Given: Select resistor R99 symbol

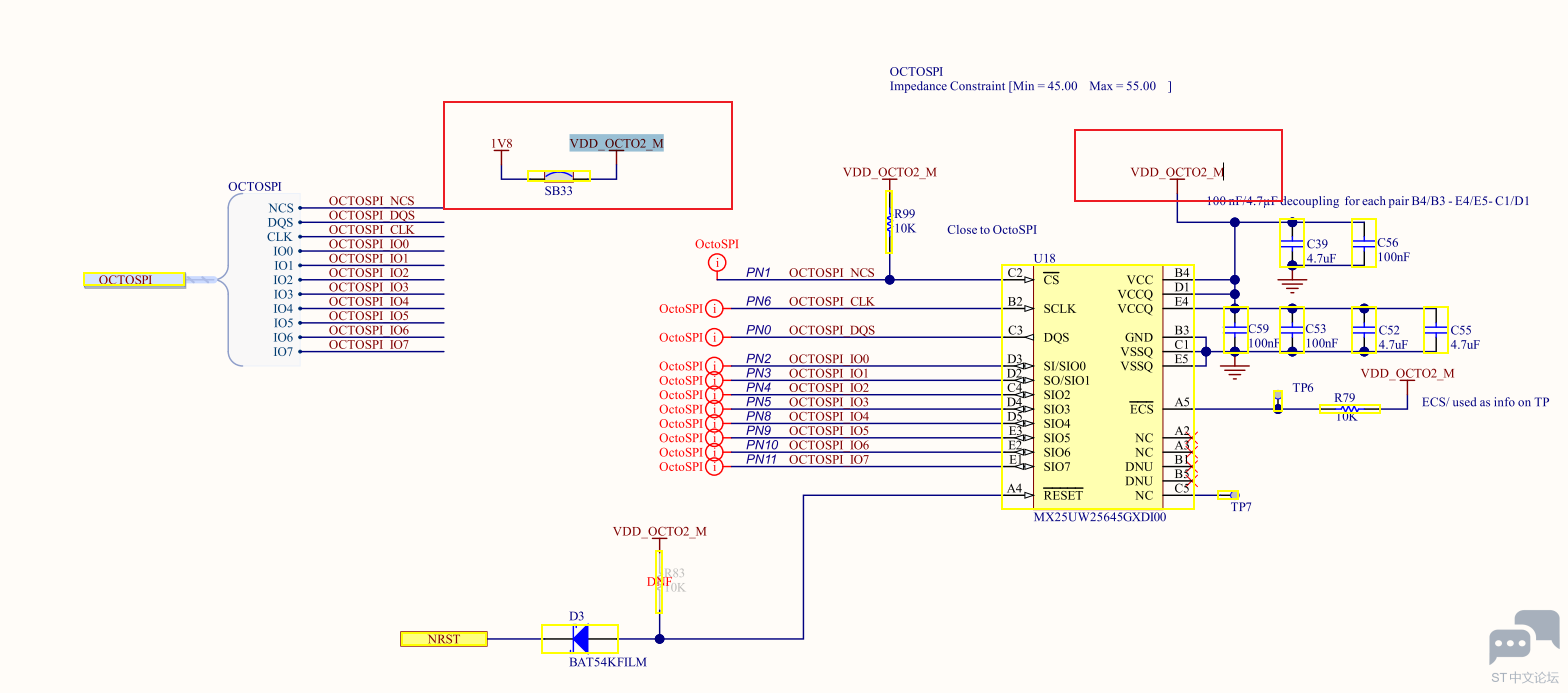Looking at the screenshot, I should coord(888,222).
